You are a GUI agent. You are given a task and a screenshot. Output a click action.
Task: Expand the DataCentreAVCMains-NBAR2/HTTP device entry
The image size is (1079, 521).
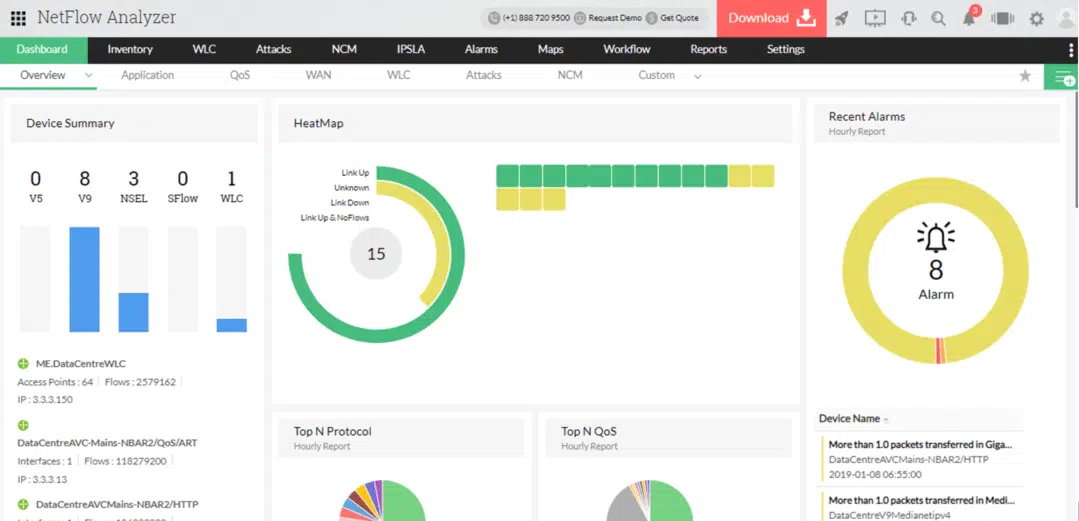[24, 505]
